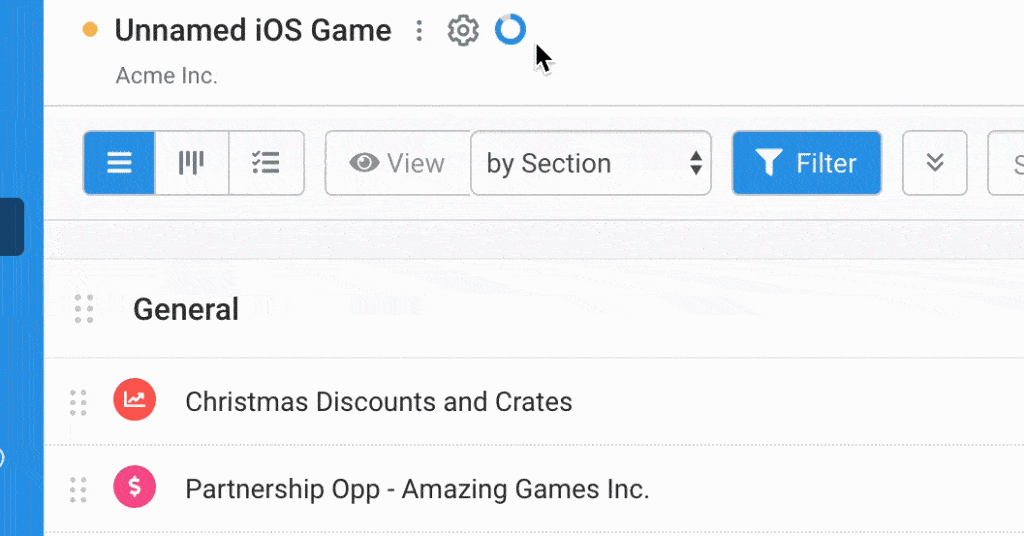The height and width of the screenshot is (536, 1024).
Task: Click drag handle beside General section
Action: pos(84,309)
